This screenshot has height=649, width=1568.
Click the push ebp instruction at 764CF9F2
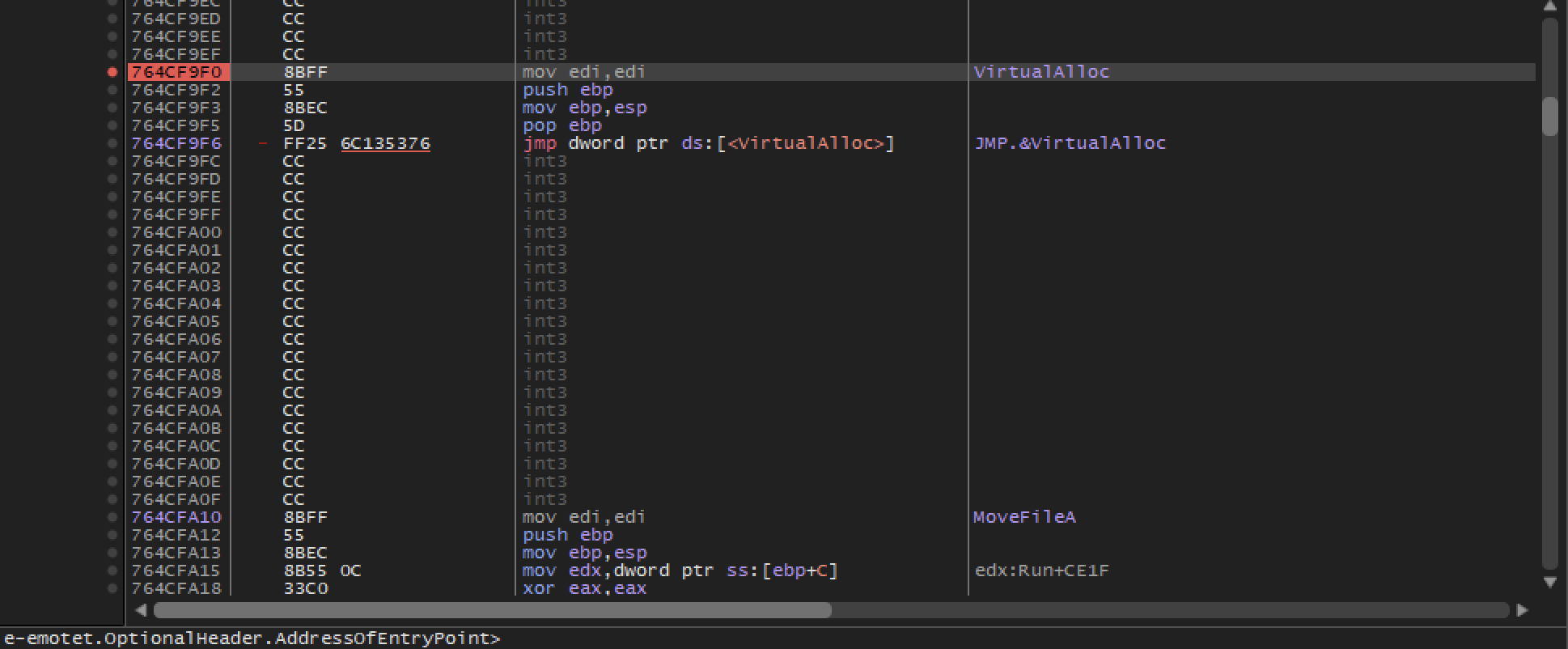click(567, 90)
